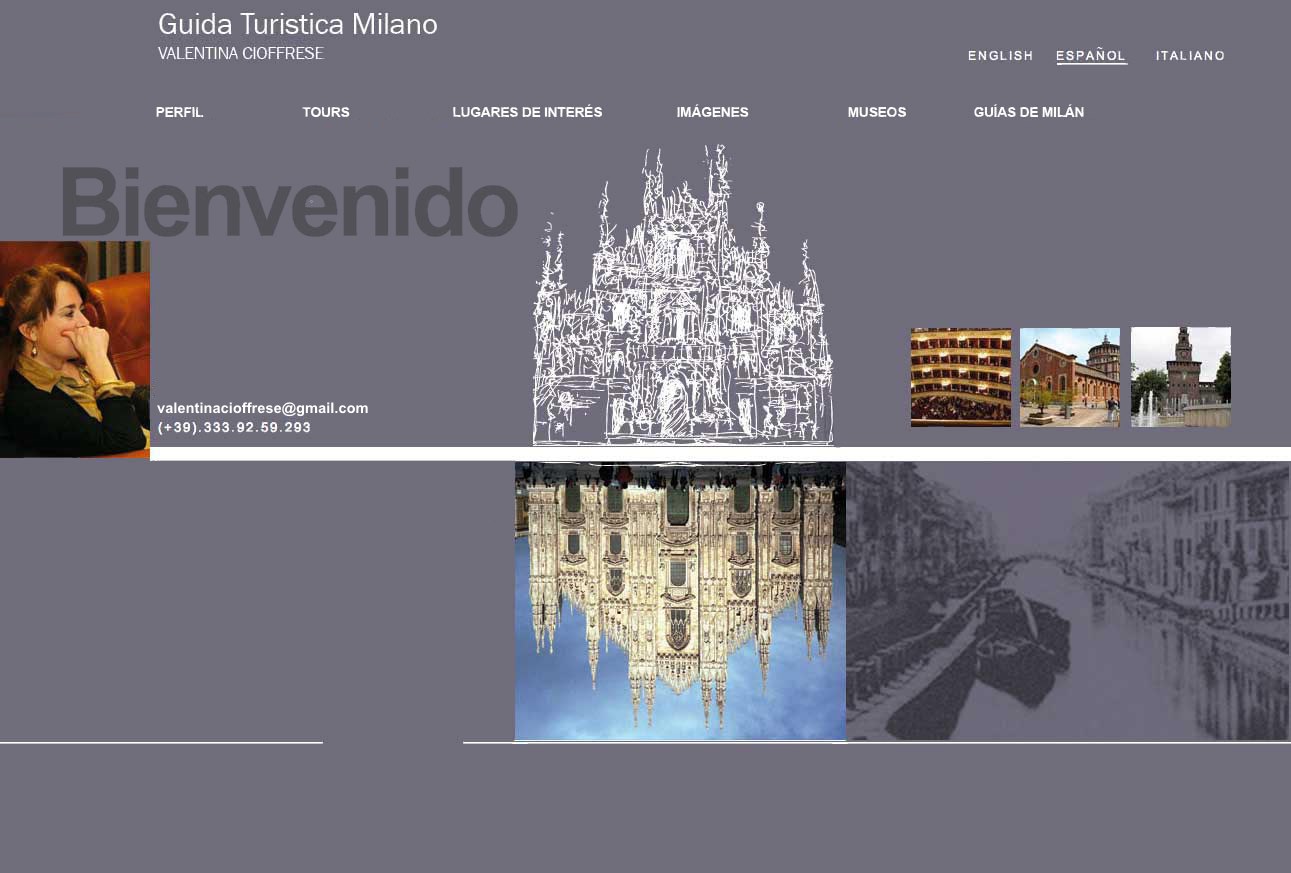Click the grayscale canal with boats photo
Screen dimensions: 1291x873
pyautogui.click(x=1068, y=601)
